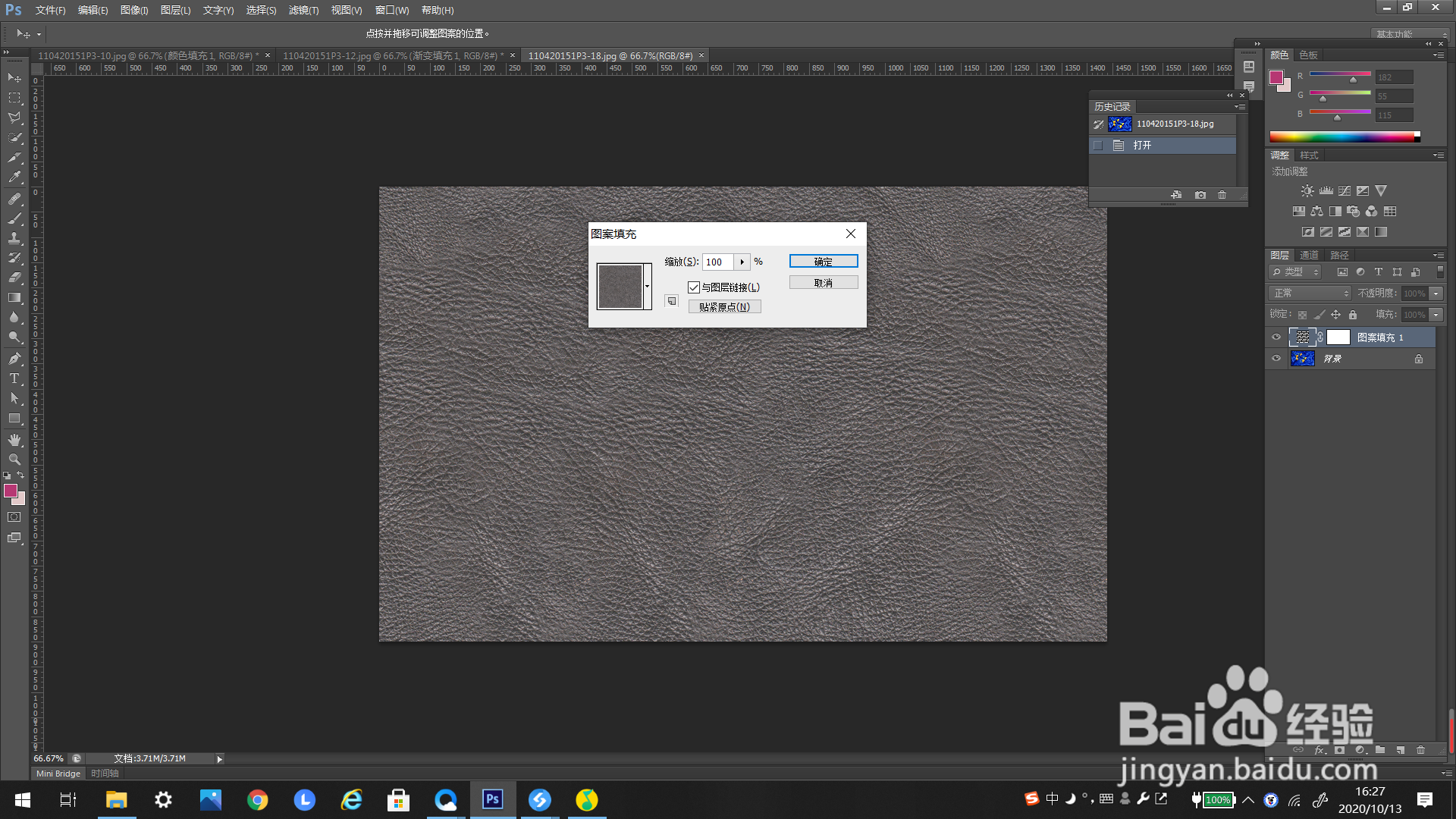Screen dimensions: 1456x819
Task: Open the Filter menu
Action: (x=303, y=10)
